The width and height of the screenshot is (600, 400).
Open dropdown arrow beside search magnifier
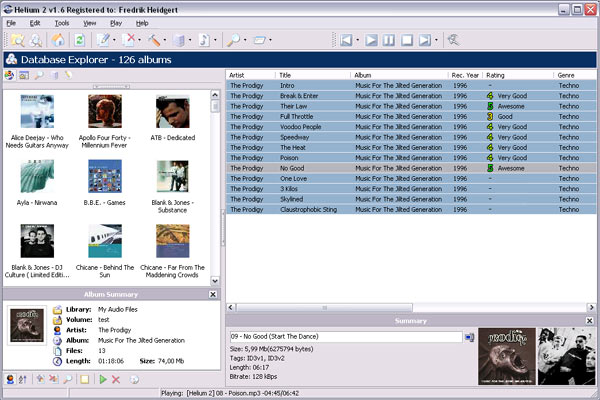(245, 40)
